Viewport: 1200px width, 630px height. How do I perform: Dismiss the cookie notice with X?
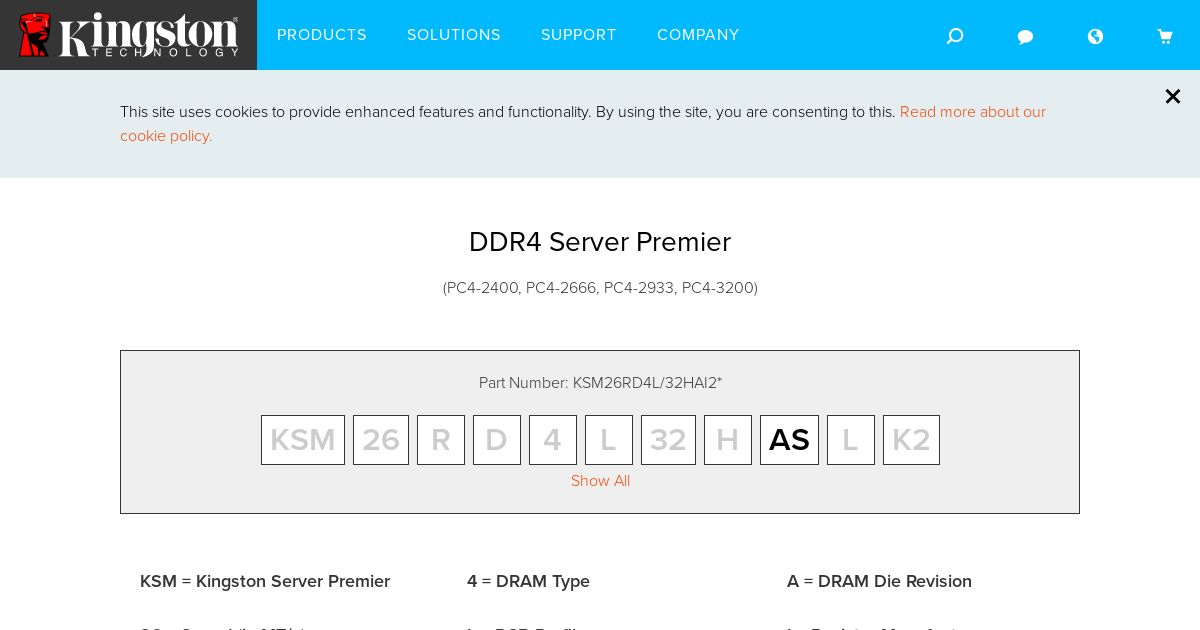point(1173,96)
